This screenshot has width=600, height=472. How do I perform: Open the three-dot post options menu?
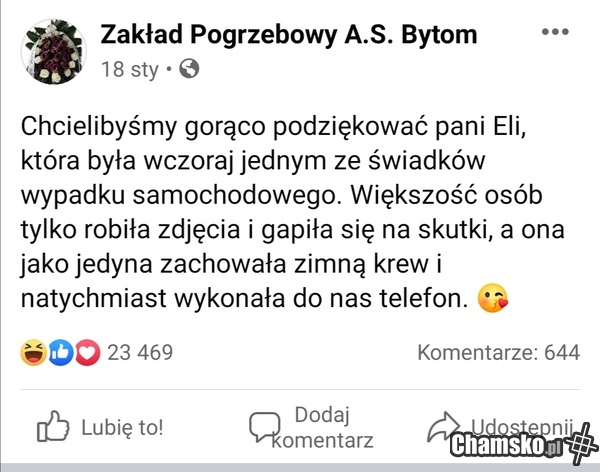(555, 31)
